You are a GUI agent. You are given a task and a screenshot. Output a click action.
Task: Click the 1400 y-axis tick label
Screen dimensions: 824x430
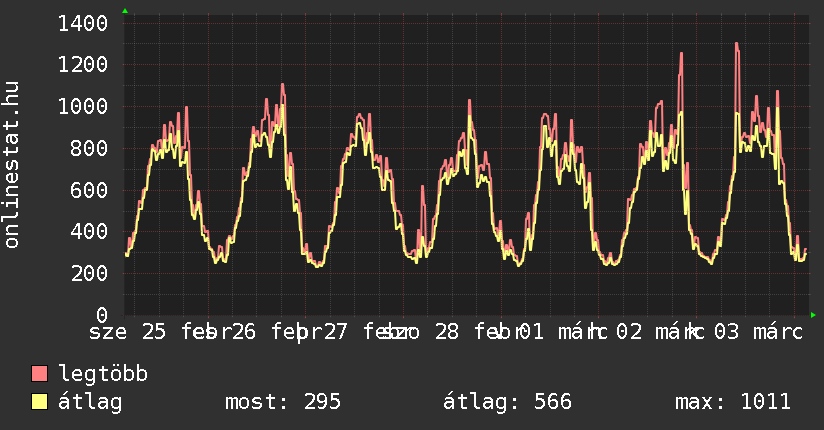pos(83,23)
